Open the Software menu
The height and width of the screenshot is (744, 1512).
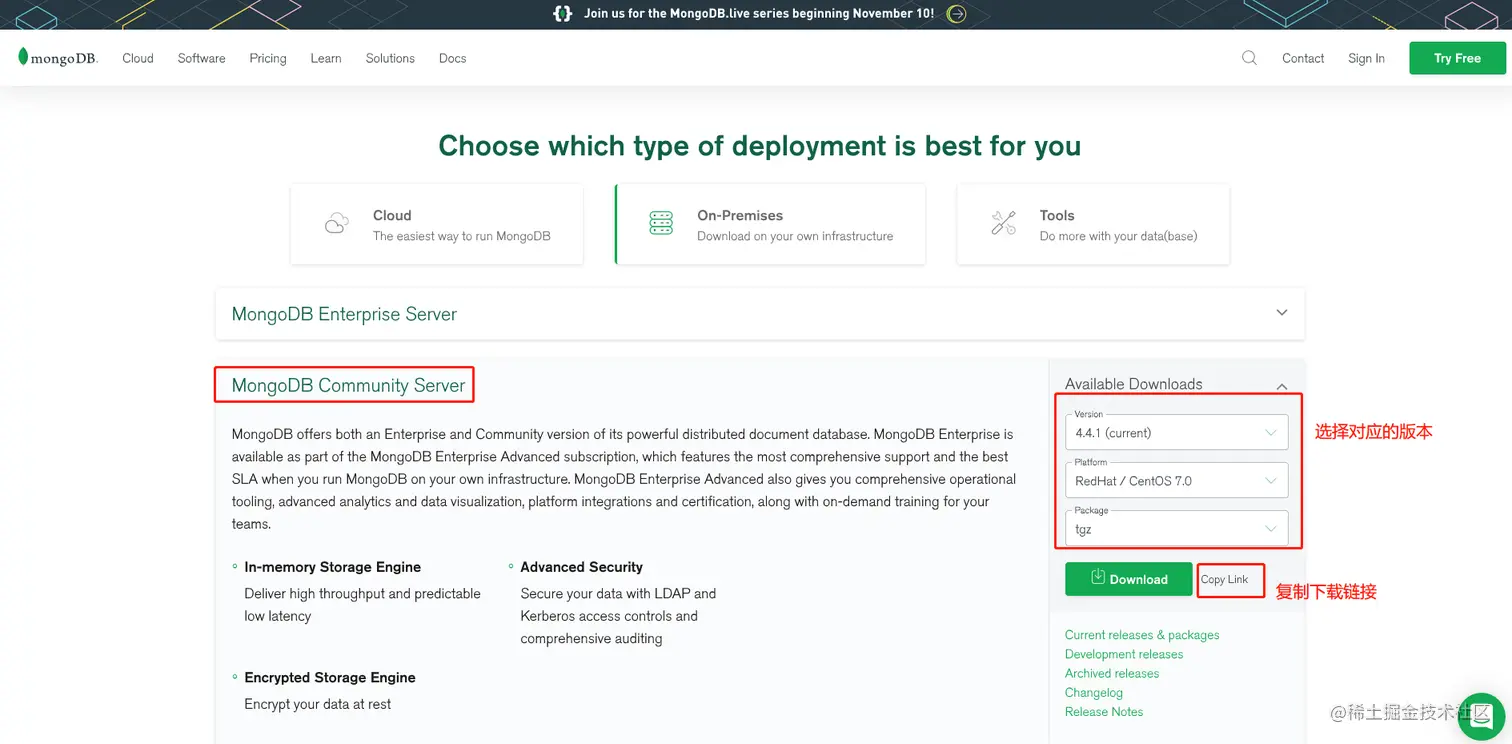click(201, 58)
